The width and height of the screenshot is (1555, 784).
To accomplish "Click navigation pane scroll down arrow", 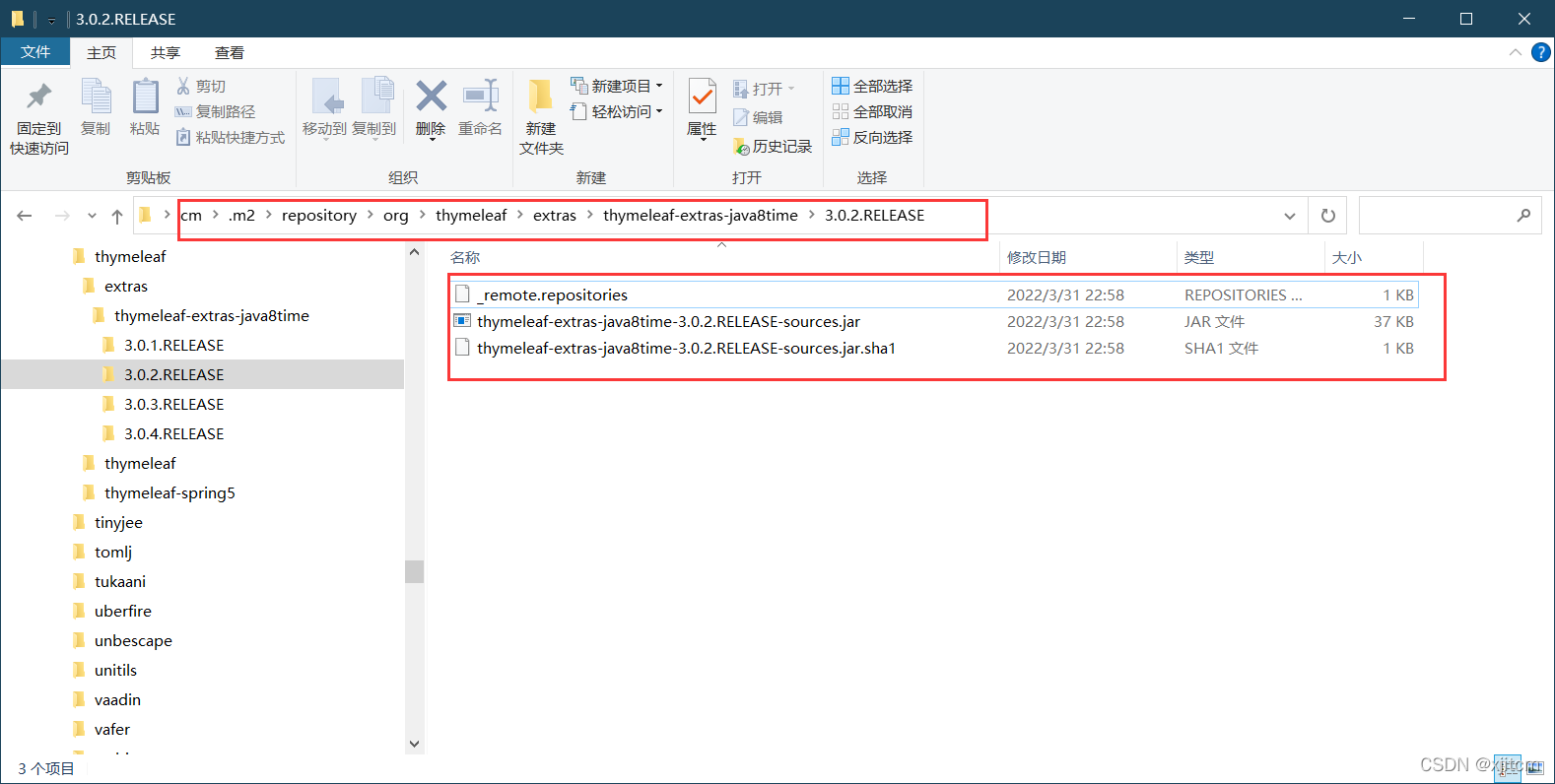I will [x=414, y=744].
